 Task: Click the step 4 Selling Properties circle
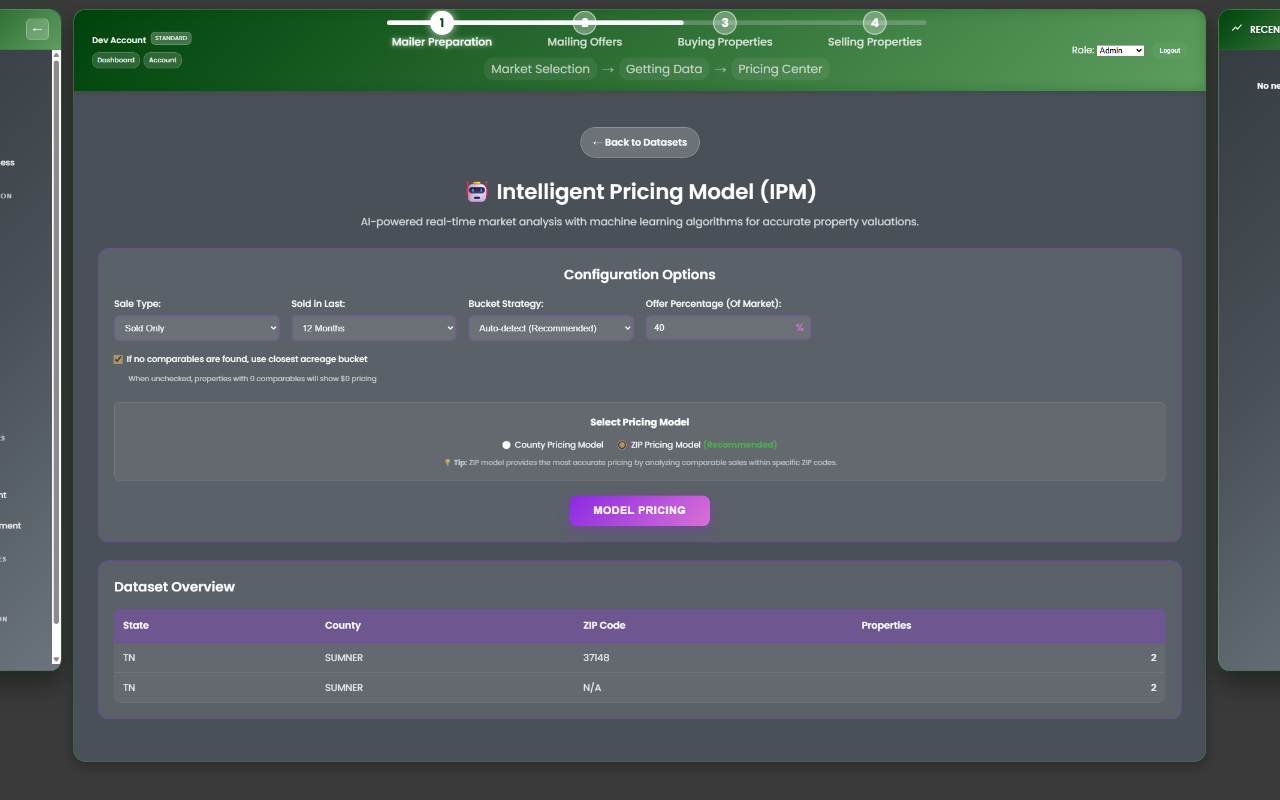[874, 23]
